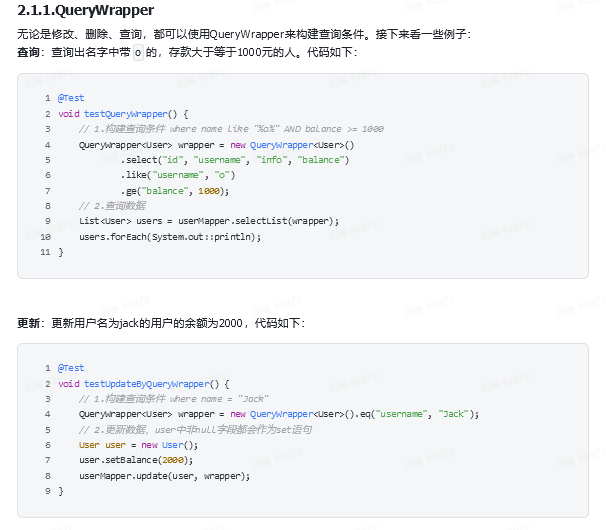Click the inline code 'o' badge
Viewport: 612px width, 530px height.
[x=138, y=52]
